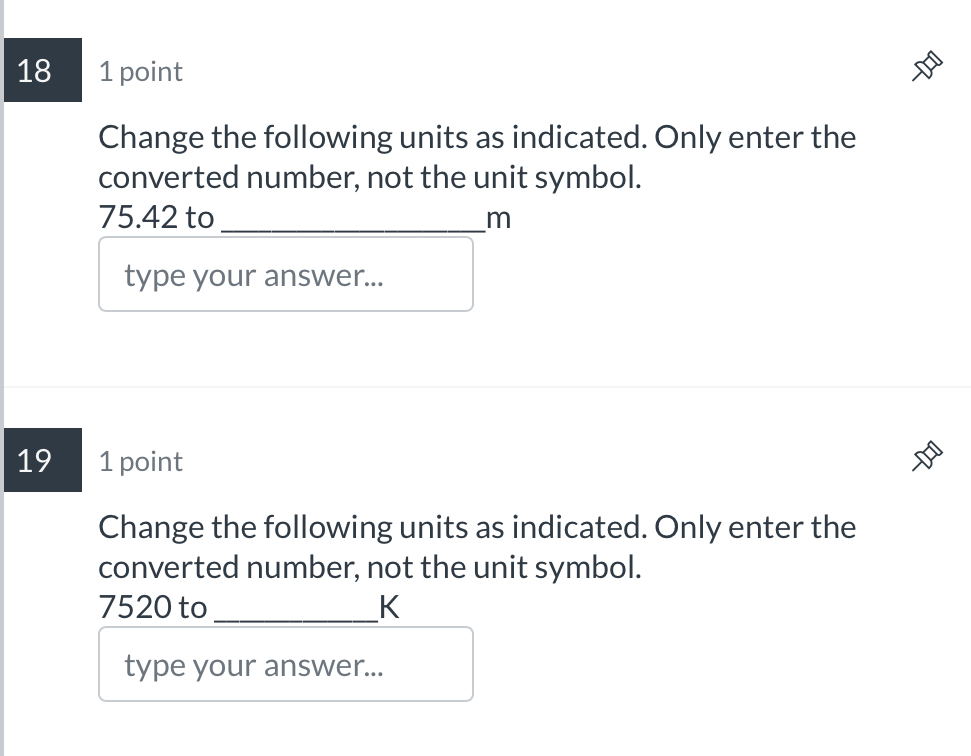Click 'converted number' text in question 18
971x756 pixels.
coord(227,178)
